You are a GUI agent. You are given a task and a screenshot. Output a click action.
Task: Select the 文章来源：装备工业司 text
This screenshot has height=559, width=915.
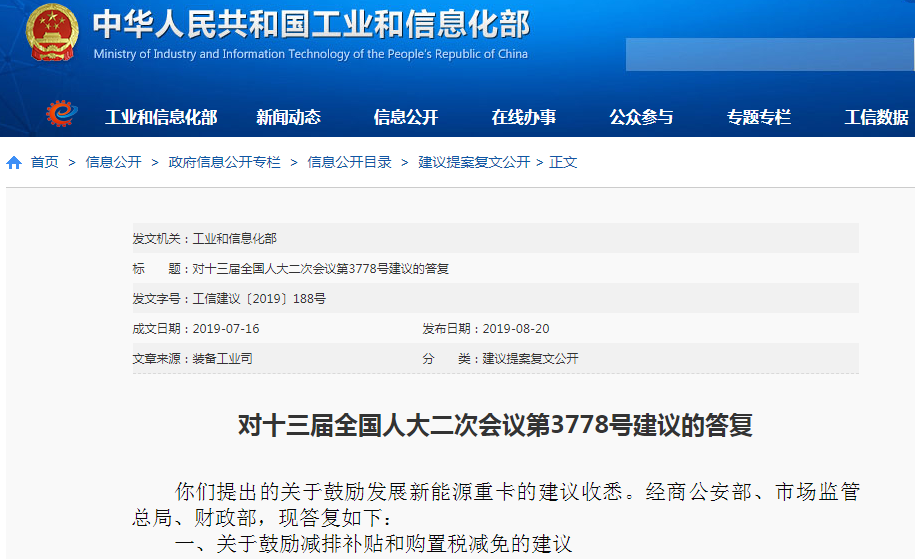pyautogui.click(x=192, y=359)
